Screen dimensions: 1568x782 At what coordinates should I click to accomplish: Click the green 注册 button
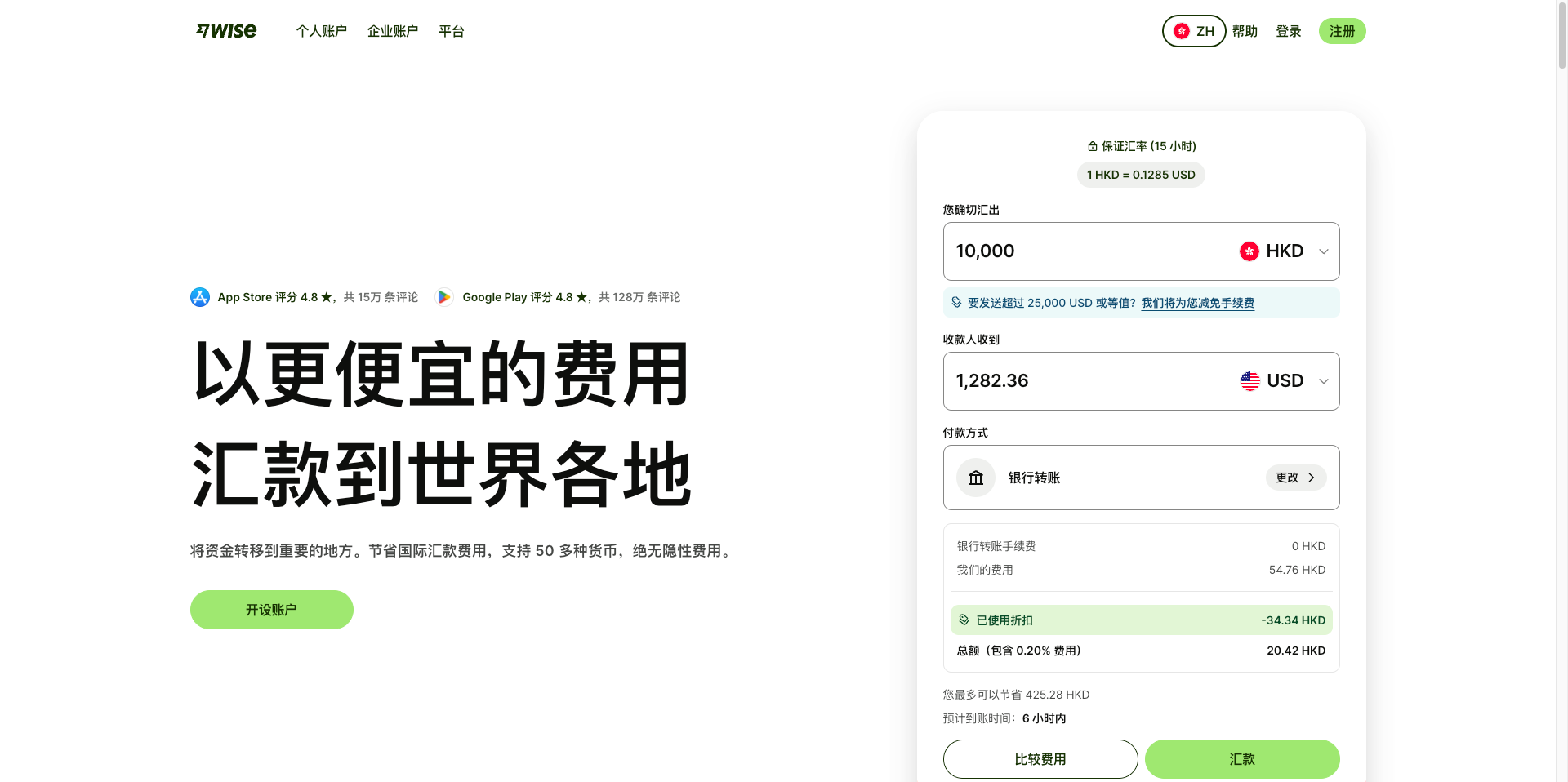(x=1341, y=31)
